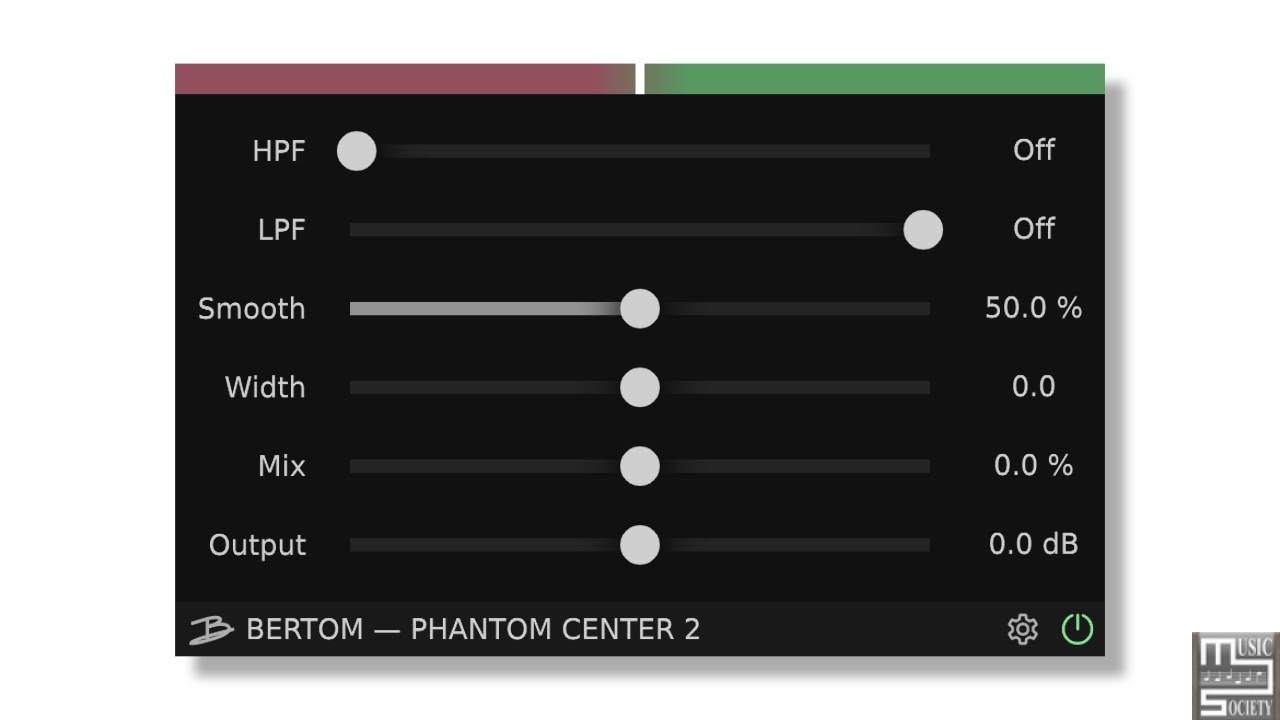Click the Mix slider knob

coord(640,466)
